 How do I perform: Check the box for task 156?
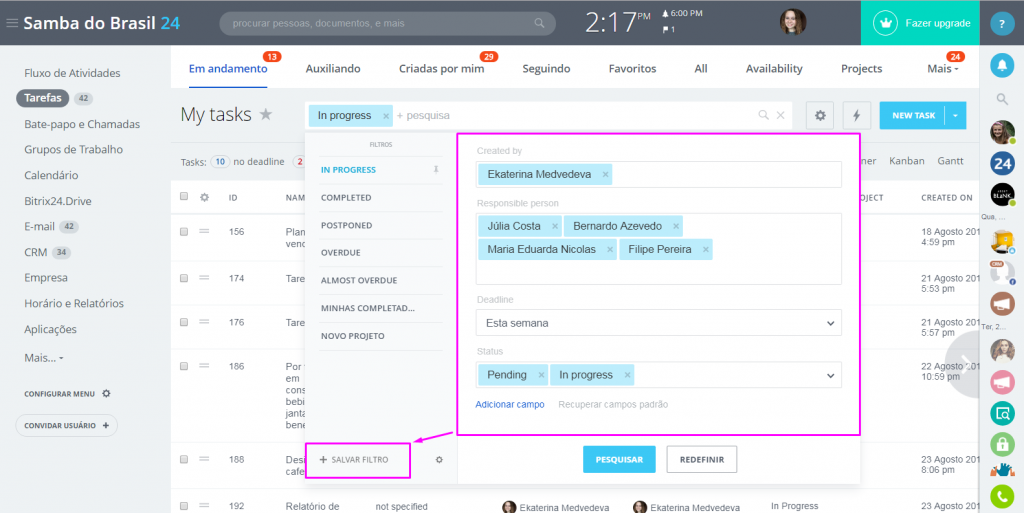[184, 232]
